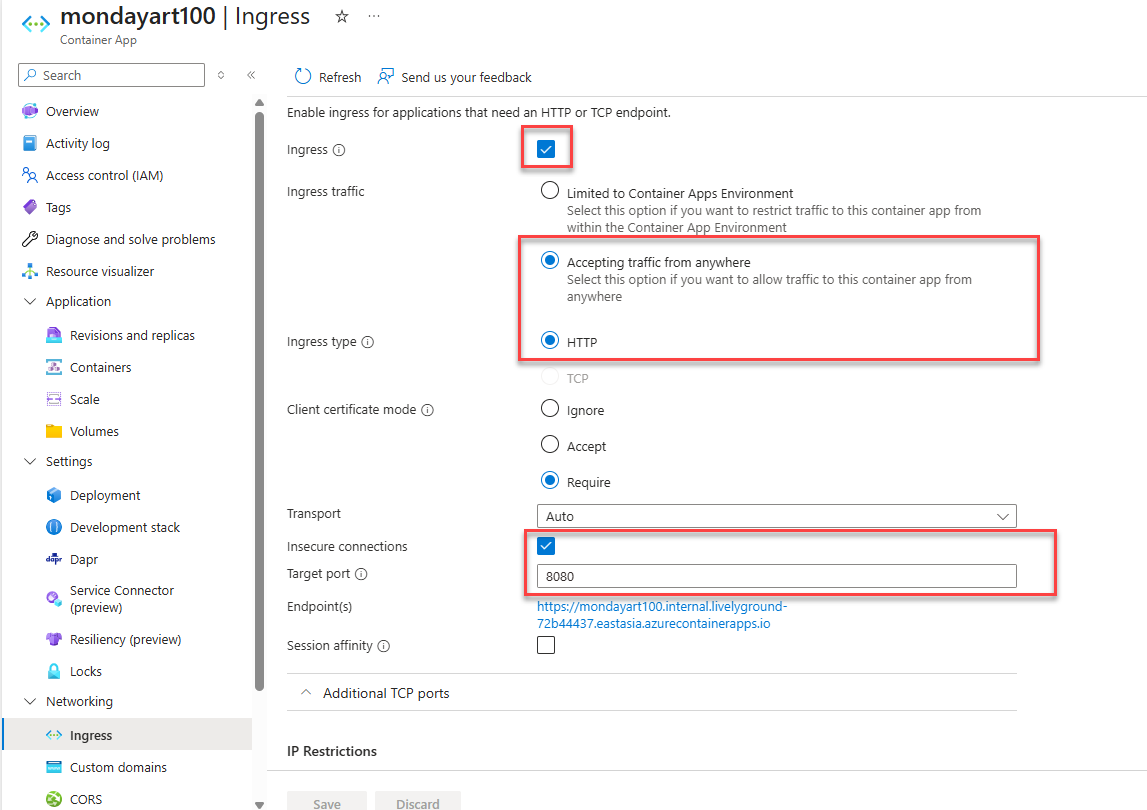The width and height of the screenshot is (1147, 810).
Task: Click the Dapr icon
Action: click(54, 559)
